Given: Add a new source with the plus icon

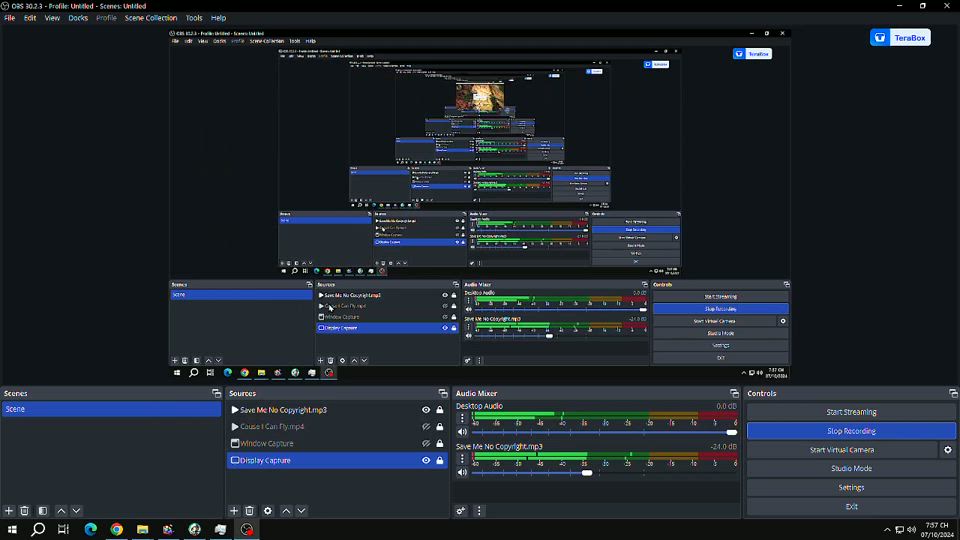Looking at the screenshot, I should coord(234,511).
